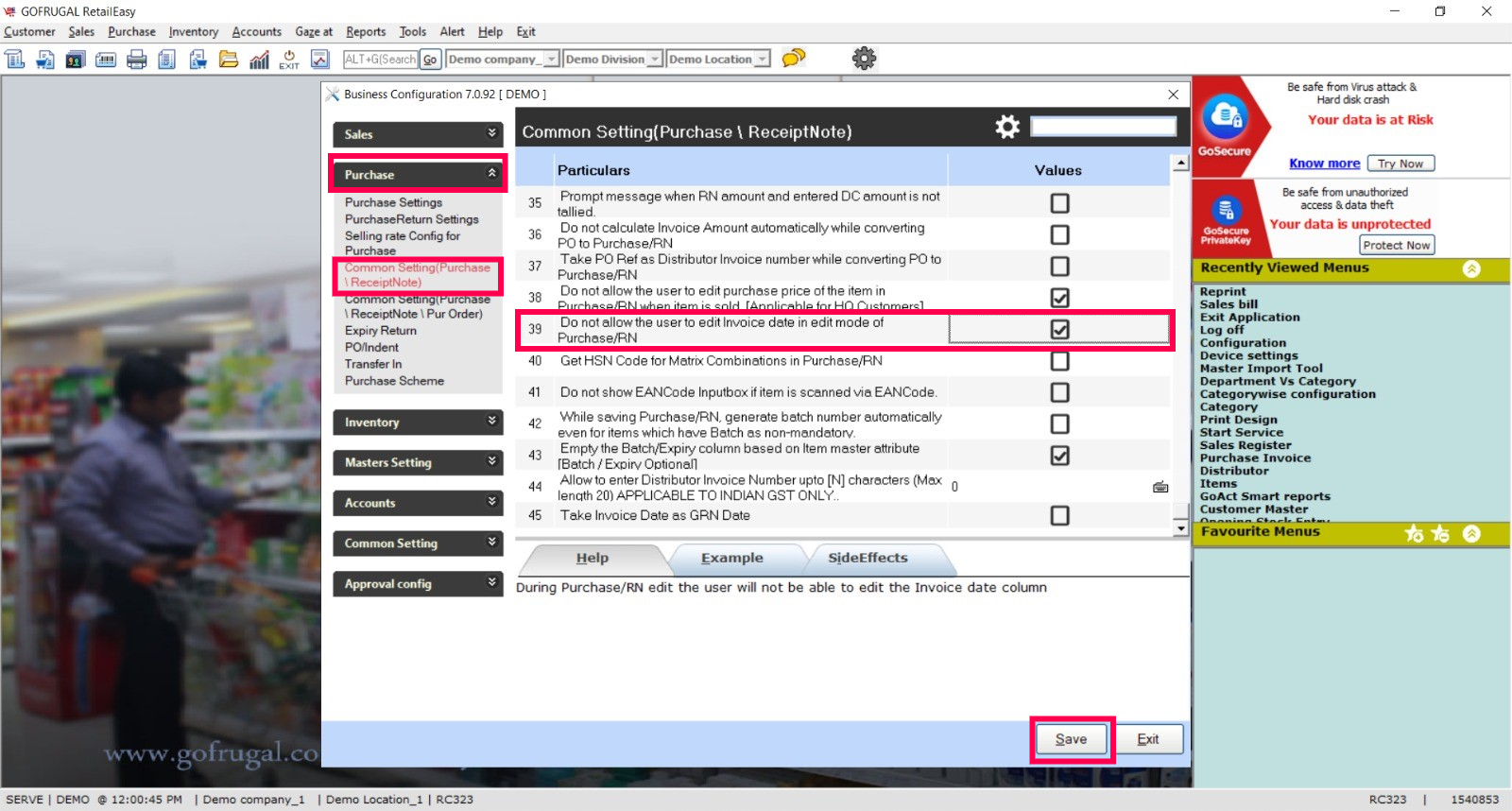The width and height of the screenshot is (1512, 811).
Task: Open the Gaze at menu
Action: point(314,32)
